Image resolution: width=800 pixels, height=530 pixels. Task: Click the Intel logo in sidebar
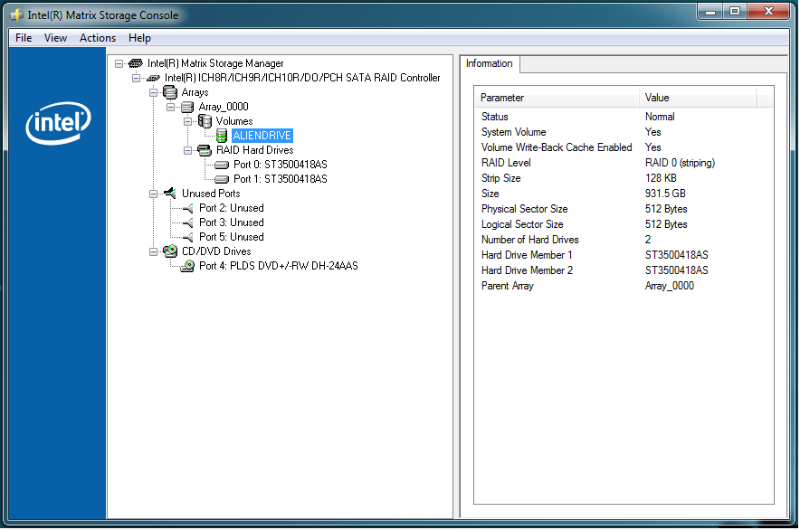[x=58, y=123]
